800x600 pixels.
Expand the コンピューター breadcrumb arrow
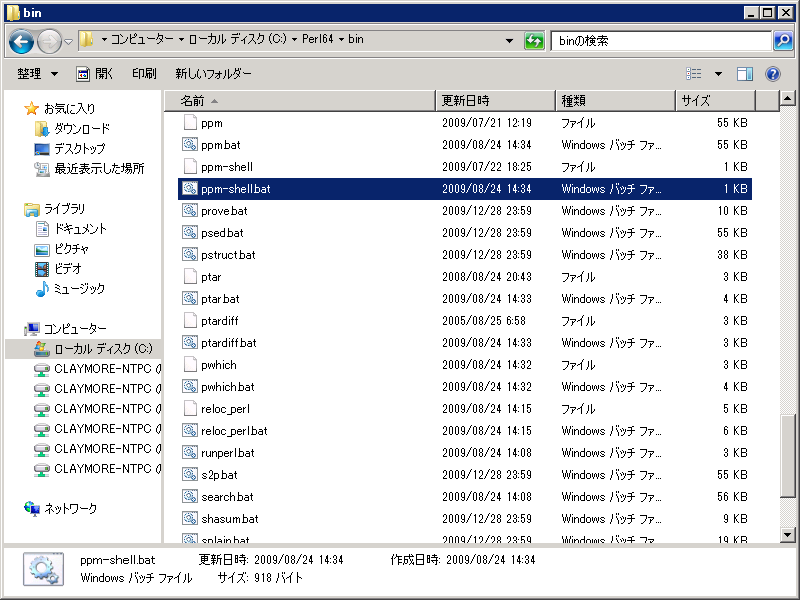click(181, 39)
